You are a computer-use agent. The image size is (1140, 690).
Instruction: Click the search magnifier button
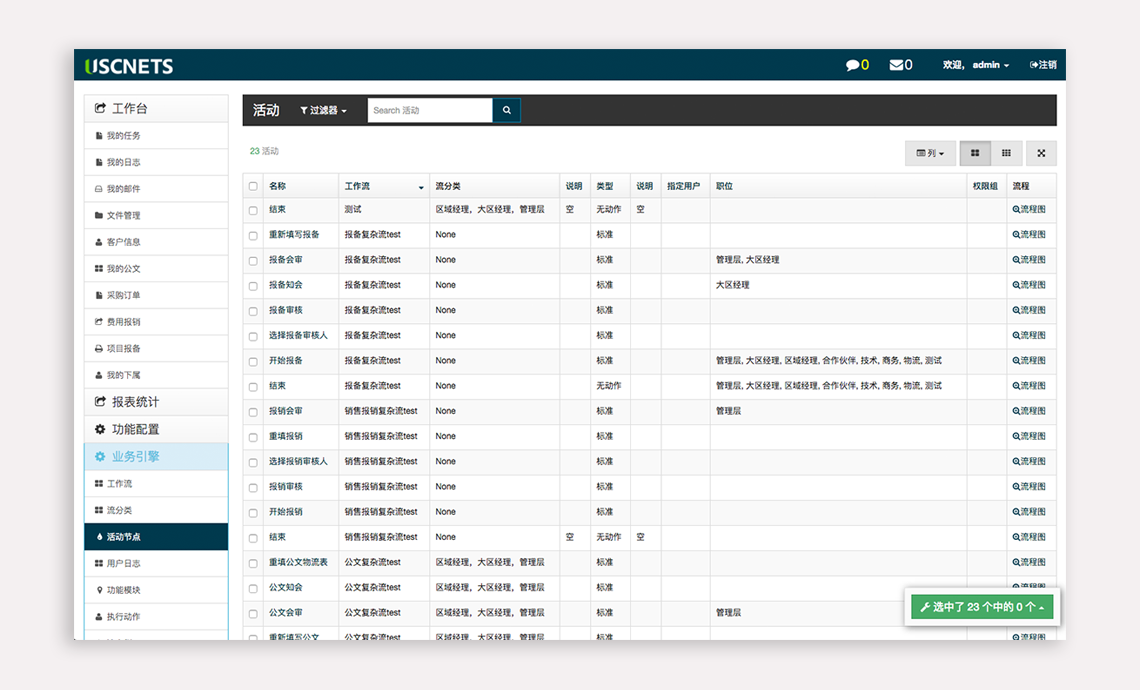click(x=506, y=110)
